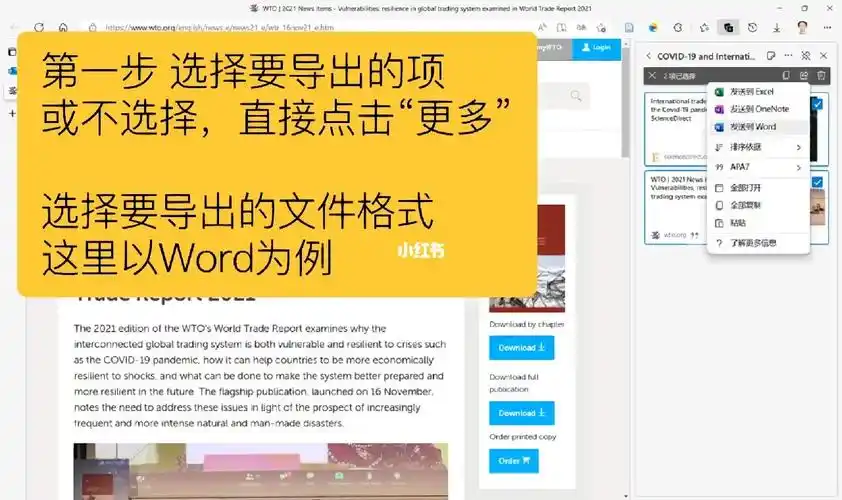The image size is (842, 500).
Task: Go back from COVID-19 collection
Action: click(648, 56)
